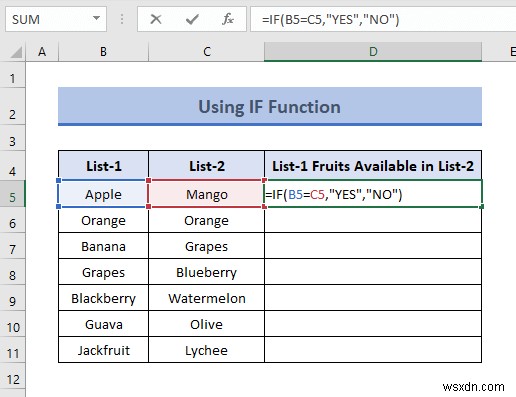Click the 'Using IF Function' title cell
The height and width of the screenshot is (397, 516).
(270, 106)
